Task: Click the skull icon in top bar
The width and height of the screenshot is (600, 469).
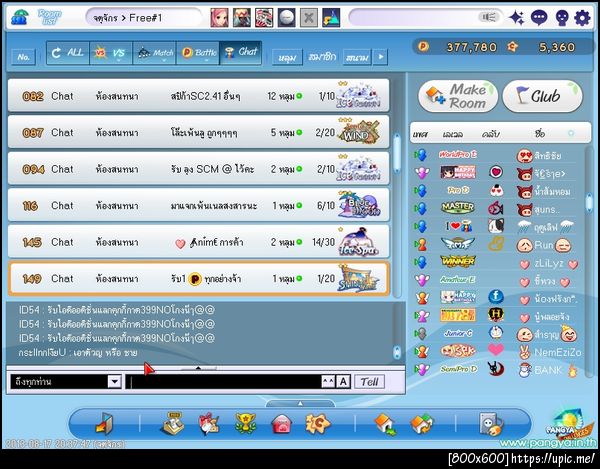Action: pos(562,18)
